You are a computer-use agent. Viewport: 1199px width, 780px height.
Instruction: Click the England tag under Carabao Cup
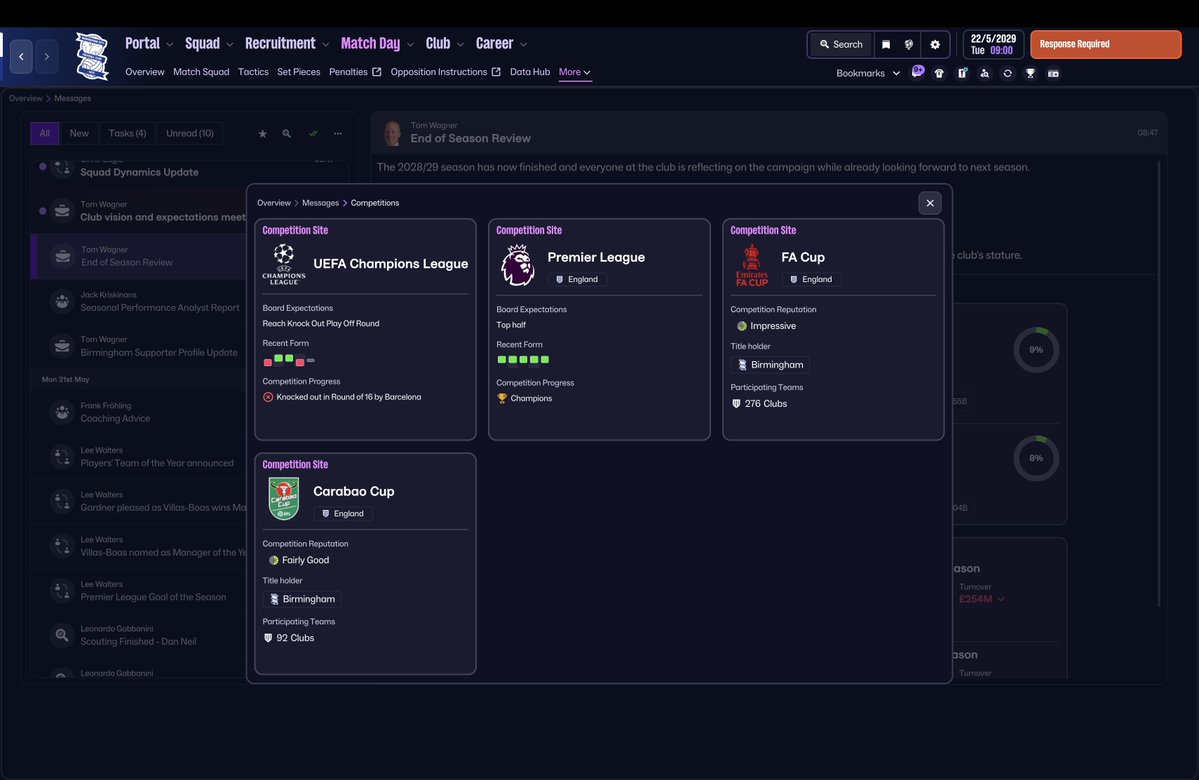pyautogui.click(x=343, y=514)
